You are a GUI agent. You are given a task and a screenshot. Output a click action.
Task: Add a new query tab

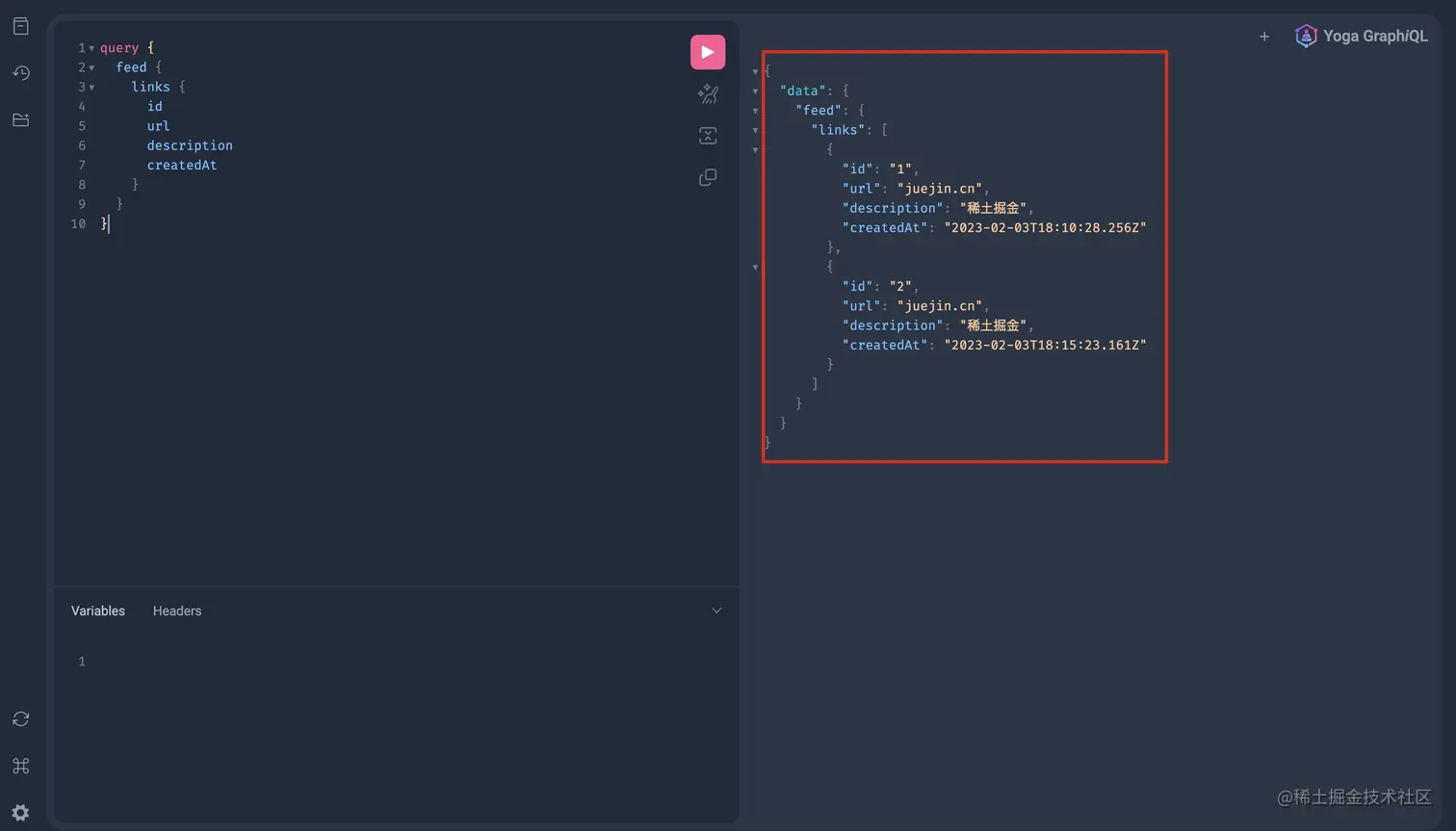coord(1264,37)
